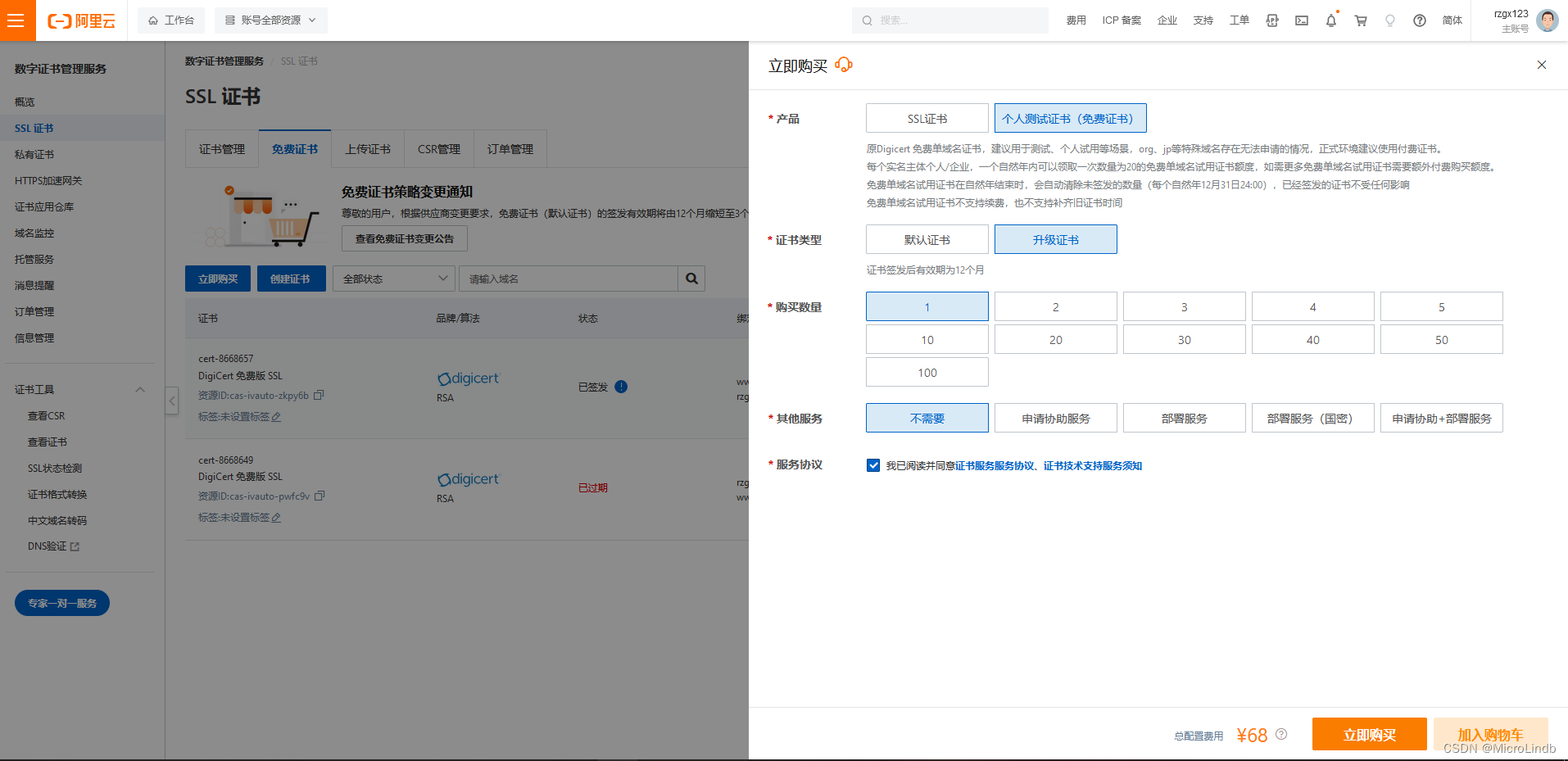This screenshot has width=1568, height=761.
Task: Click the customer support headset icon
Action: point(844,65)
